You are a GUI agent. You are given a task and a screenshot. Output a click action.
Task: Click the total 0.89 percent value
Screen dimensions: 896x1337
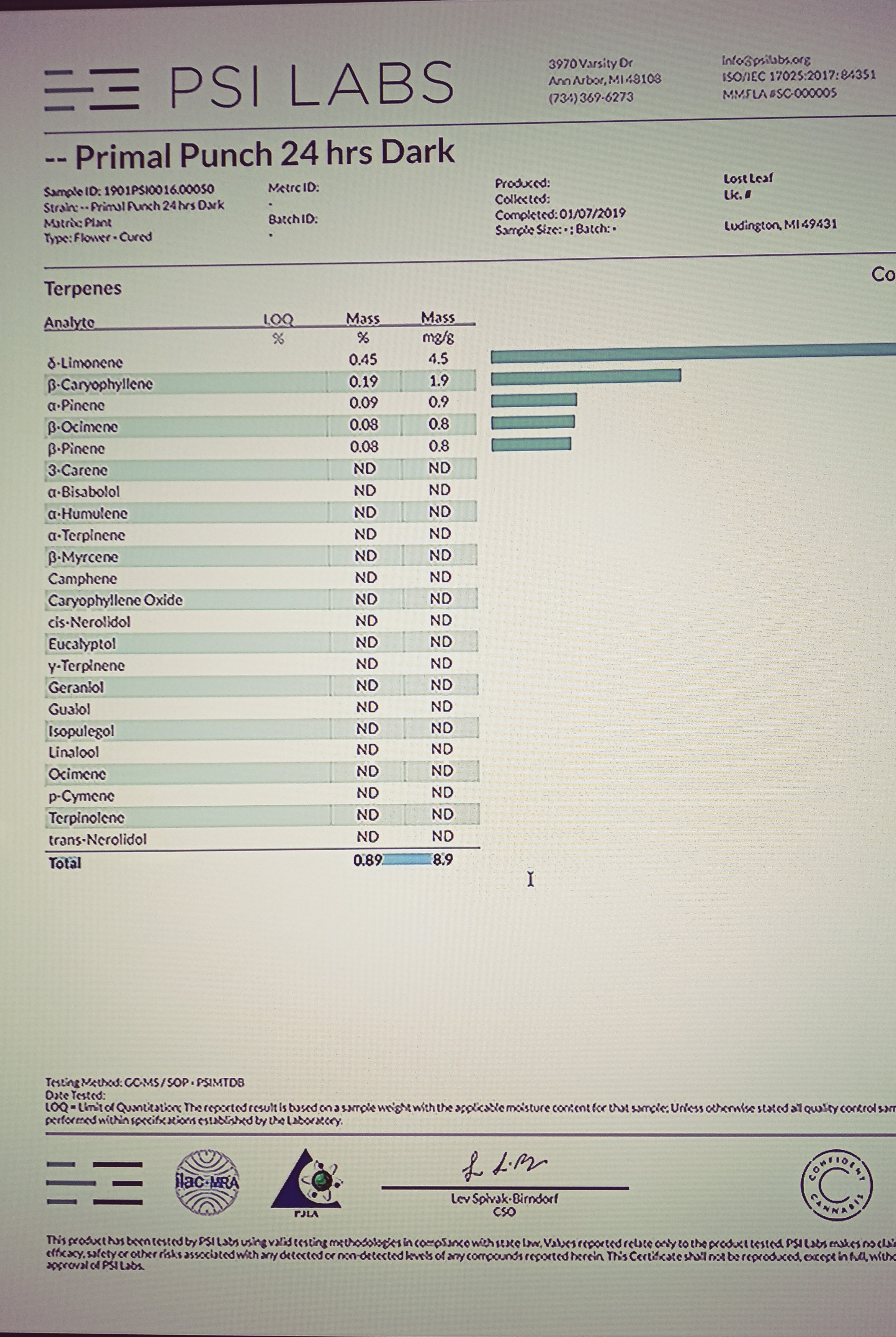pyautogui.click(x=368, y=860)
